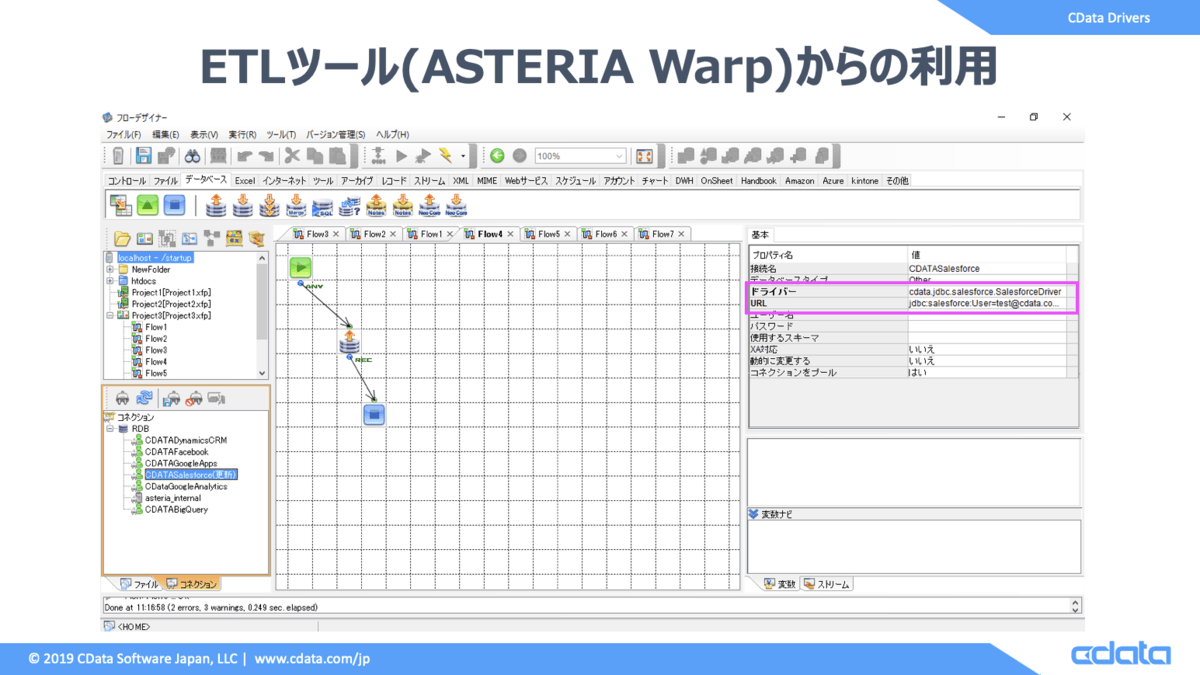
Task: Collapse the 変数ナビ panel header
Action: click(753, 514)
